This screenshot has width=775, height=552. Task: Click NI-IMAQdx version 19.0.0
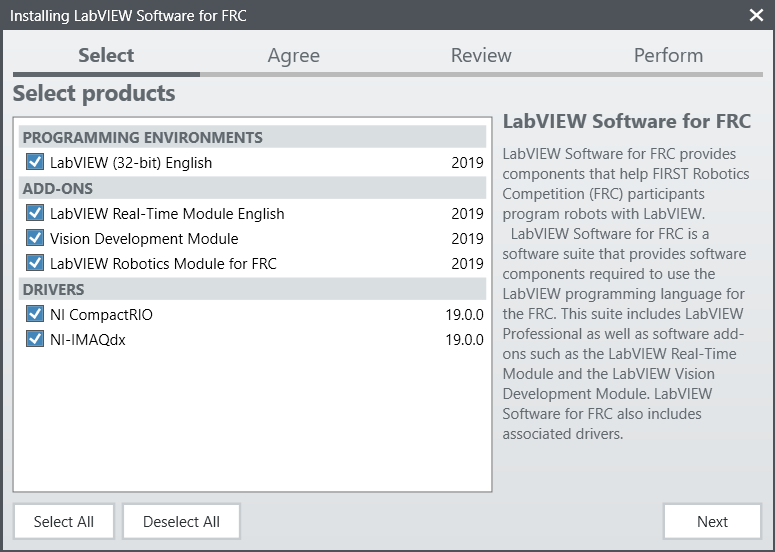tap(464, 340)
